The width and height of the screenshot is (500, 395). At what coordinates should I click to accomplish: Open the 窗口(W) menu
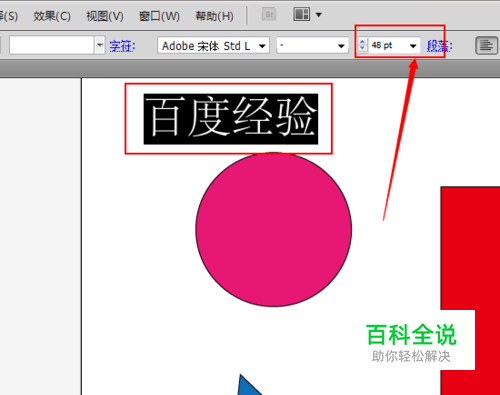point(159,16)
